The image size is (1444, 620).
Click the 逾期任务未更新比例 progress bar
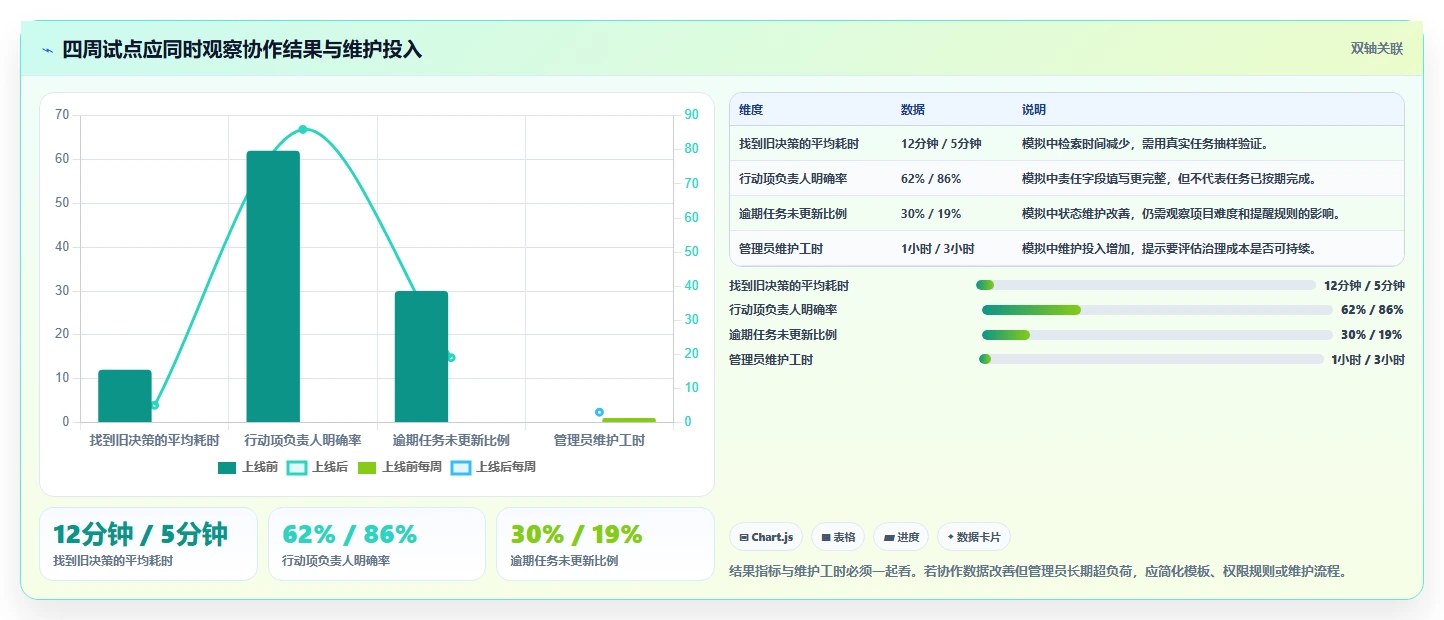[1157, 335]
